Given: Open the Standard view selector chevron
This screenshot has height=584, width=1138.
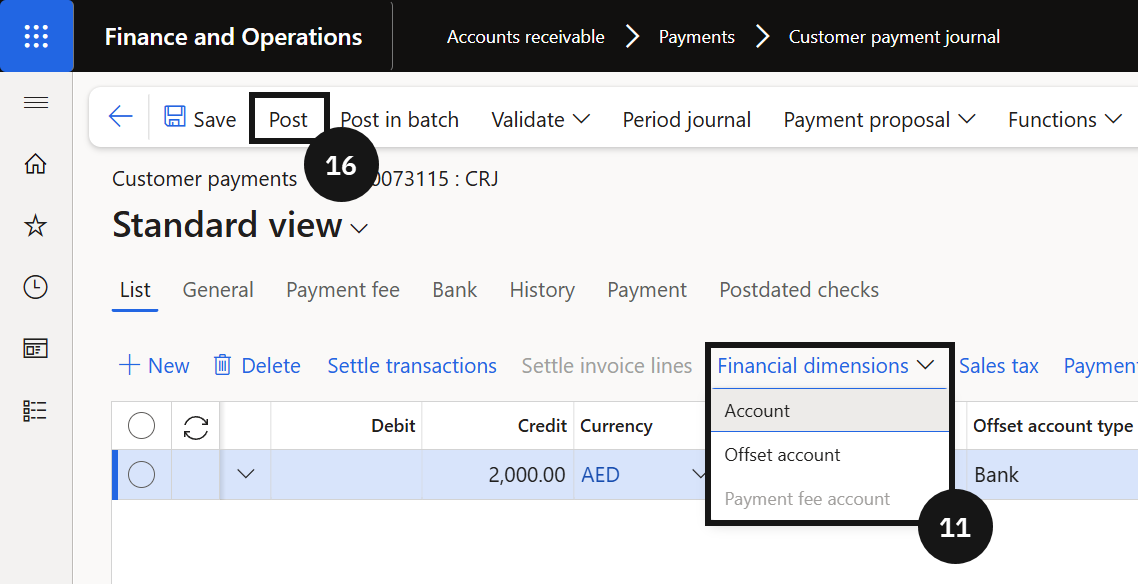Looking at the screenshot, I should click(x=359, y=229).
